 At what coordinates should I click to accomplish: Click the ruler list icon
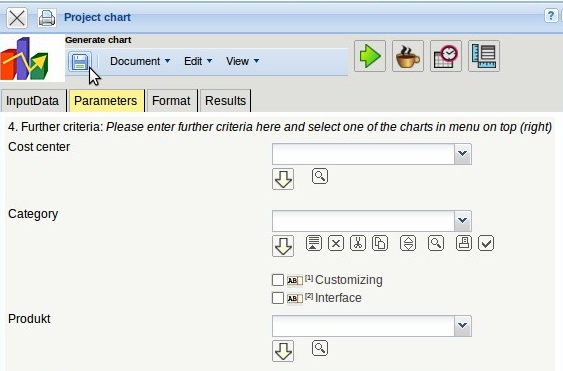(x=484, y=56)
